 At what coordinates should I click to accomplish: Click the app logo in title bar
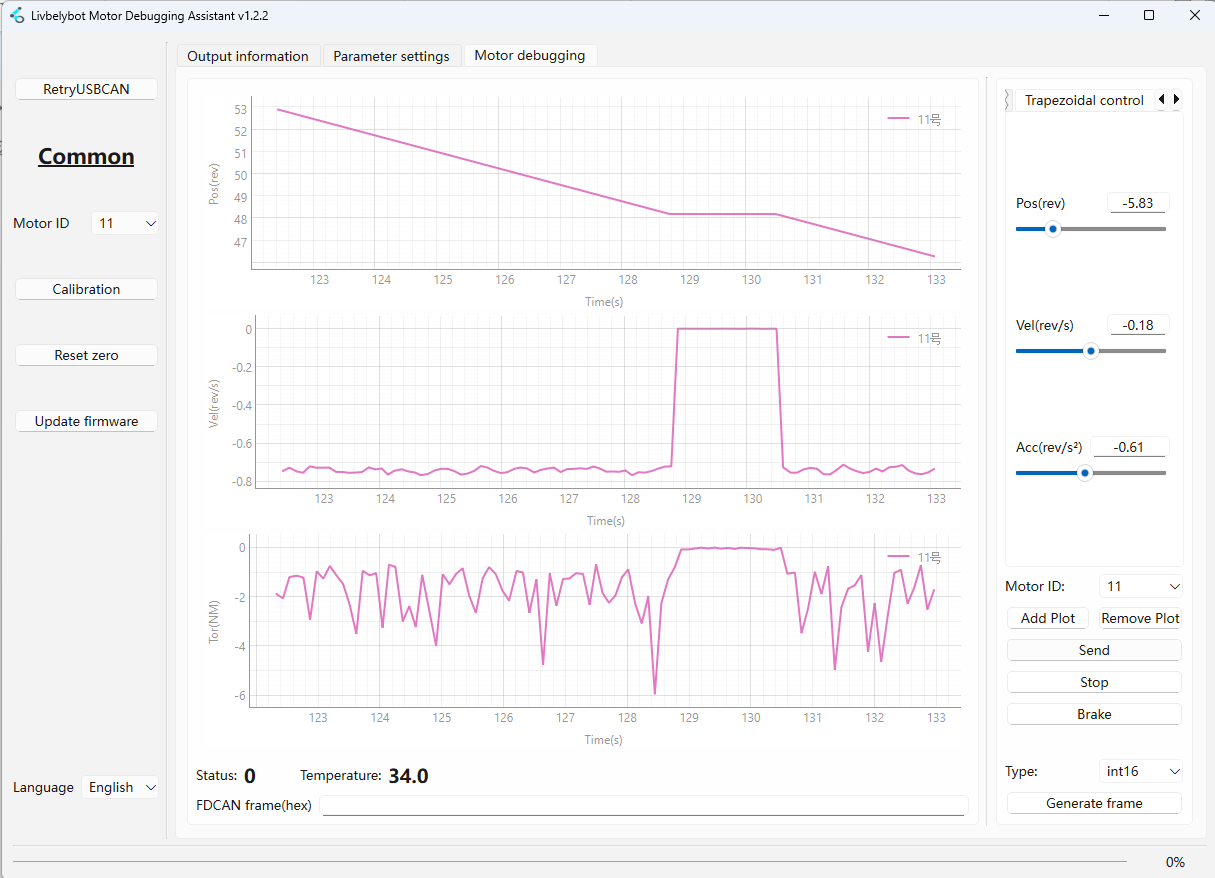tap(16, 16)
